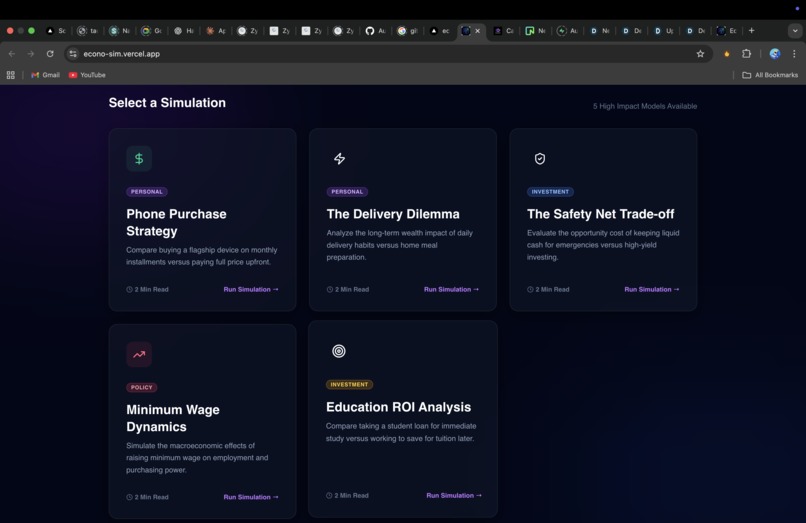
Task: Click the POLICY tag on Minimum Wage Dynamics card
Action: tap(141, 387)
